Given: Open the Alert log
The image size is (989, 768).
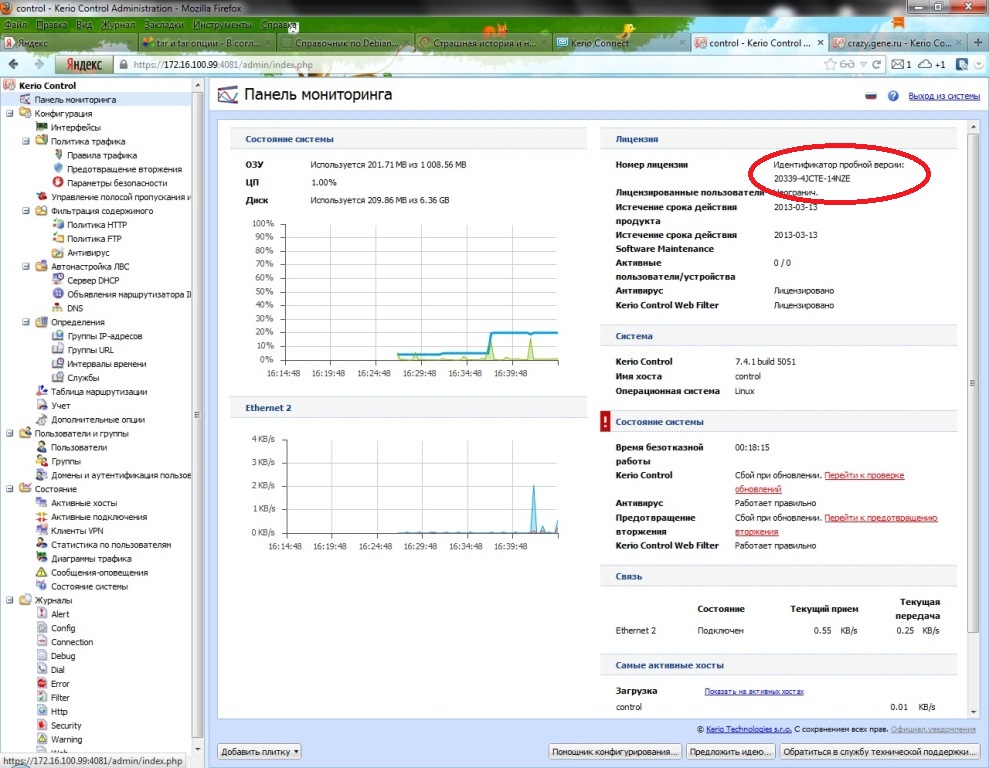Looking at the screenshot, I should (x=60, y=614).
